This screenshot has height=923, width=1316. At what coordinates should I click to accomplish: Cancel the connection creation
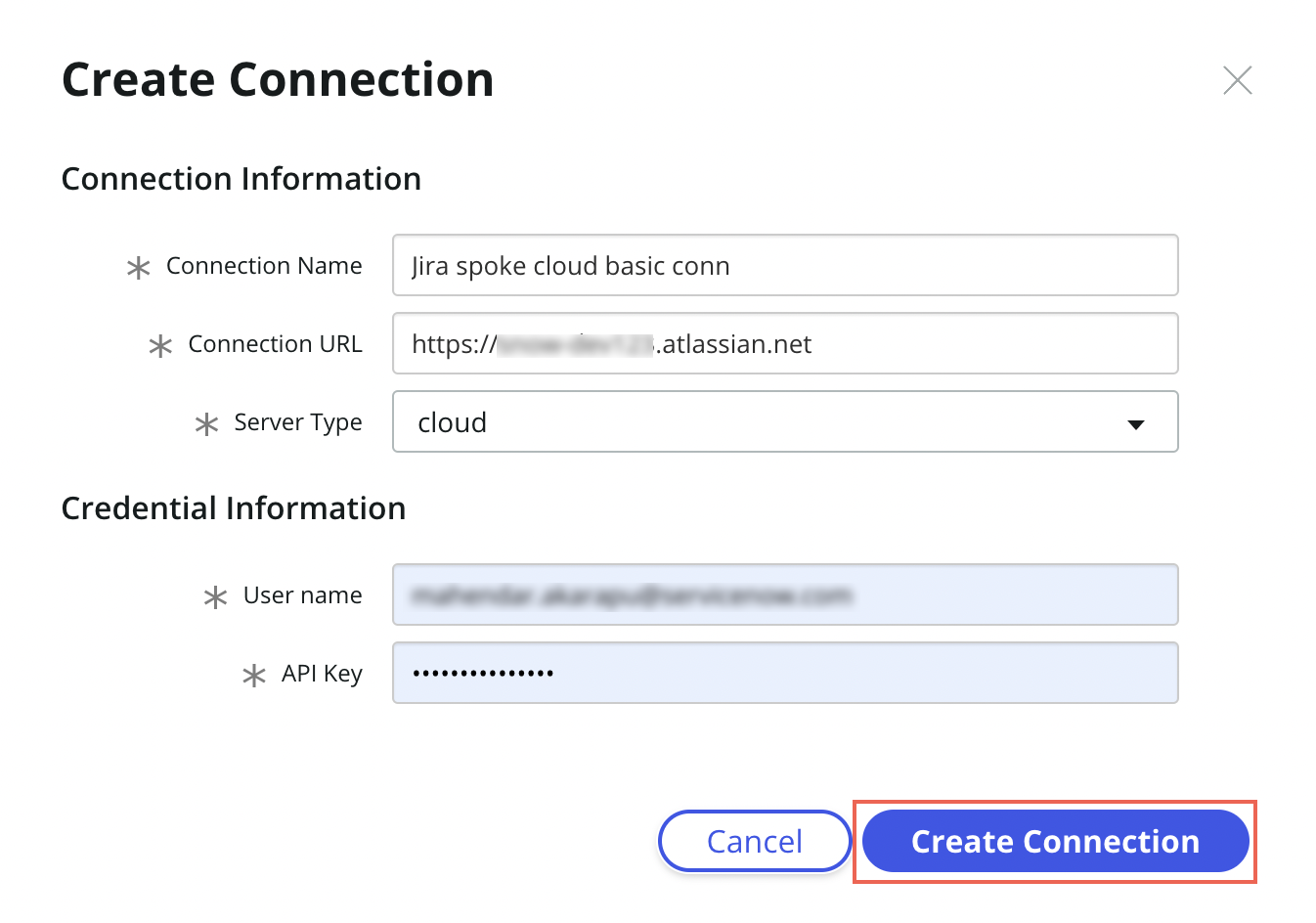point(755,841)
